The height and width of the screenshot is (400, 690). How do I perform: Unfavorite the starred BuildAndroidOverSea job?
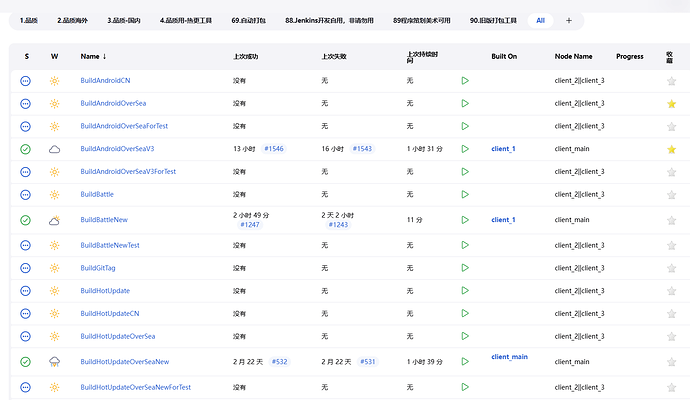click(671, 104)
